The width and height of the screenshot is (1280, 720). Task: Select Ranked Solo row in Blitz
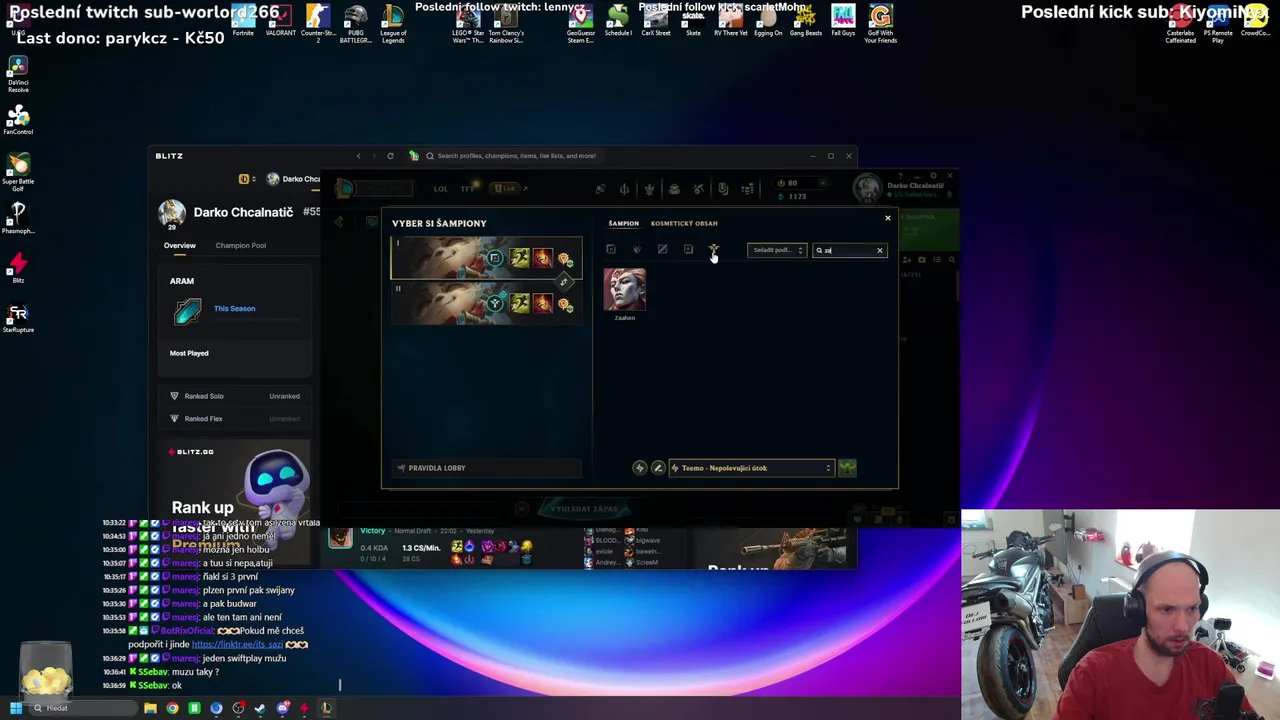(x=236, y=396)
